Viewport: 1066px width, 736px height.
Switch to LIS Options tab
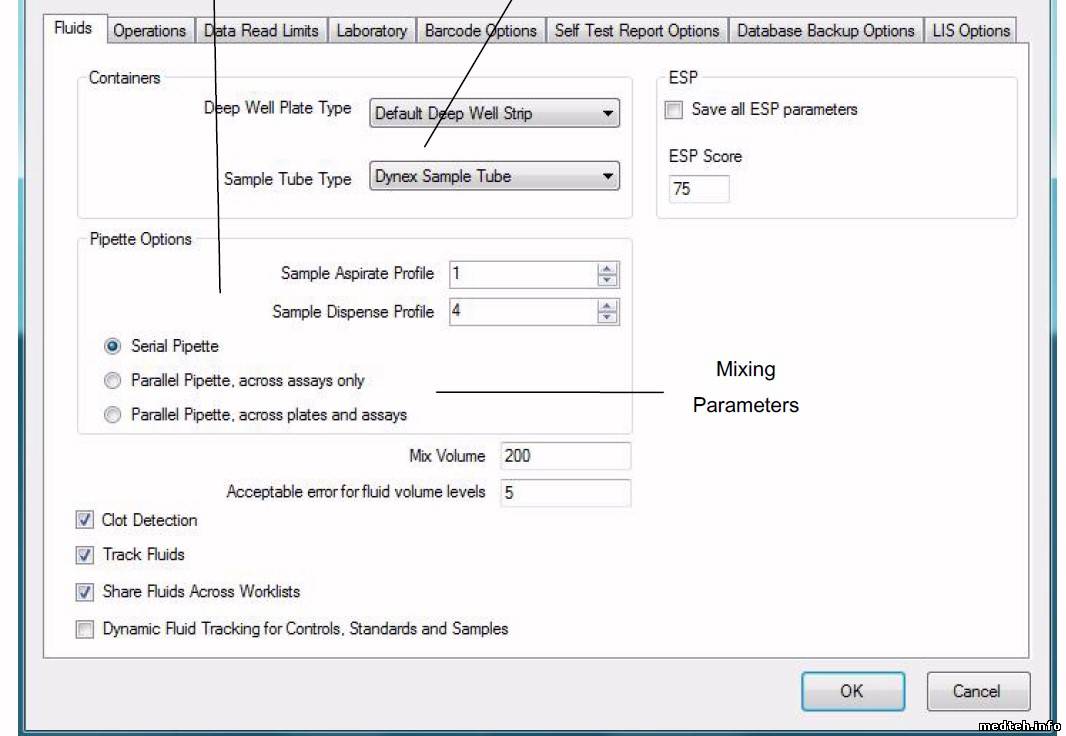(971, 31)
